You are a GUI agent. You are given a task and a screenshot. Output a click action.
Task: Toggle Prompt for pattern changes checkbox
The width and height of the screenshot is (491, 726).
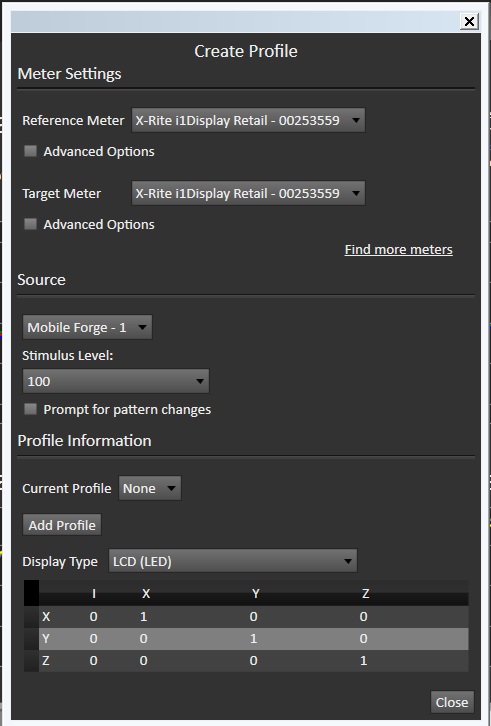(x=31, y=409)
